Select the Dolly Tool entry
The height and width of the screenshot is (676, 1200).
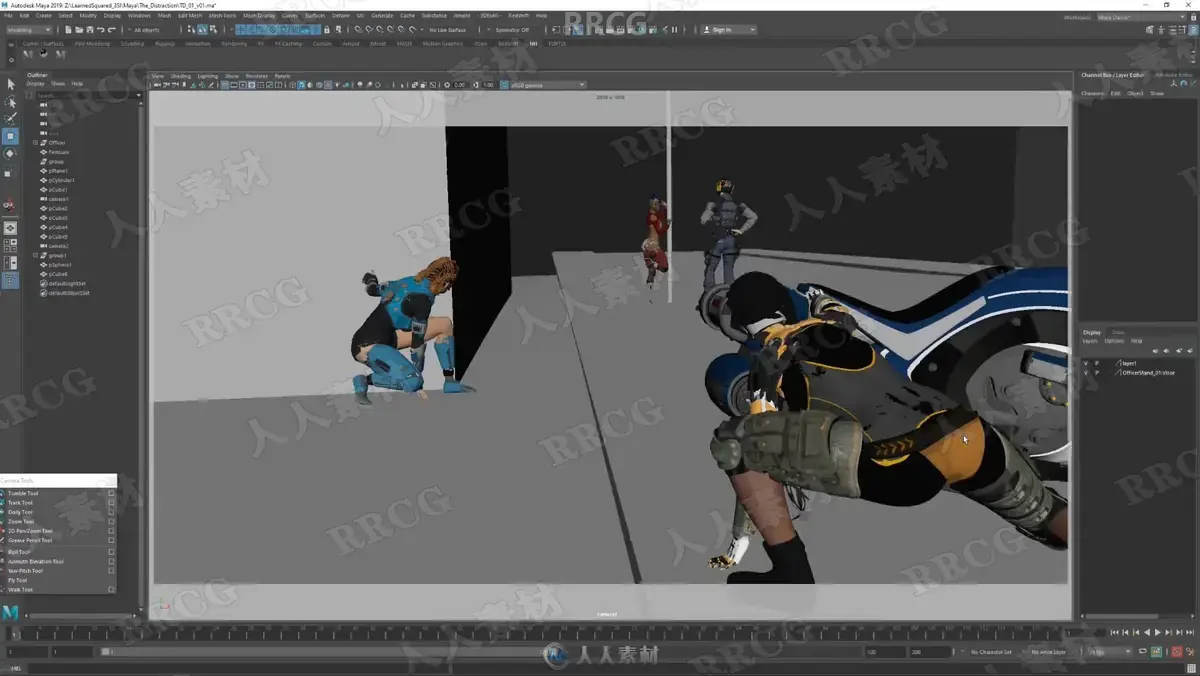pyautogui.click(x=21, y=512)
